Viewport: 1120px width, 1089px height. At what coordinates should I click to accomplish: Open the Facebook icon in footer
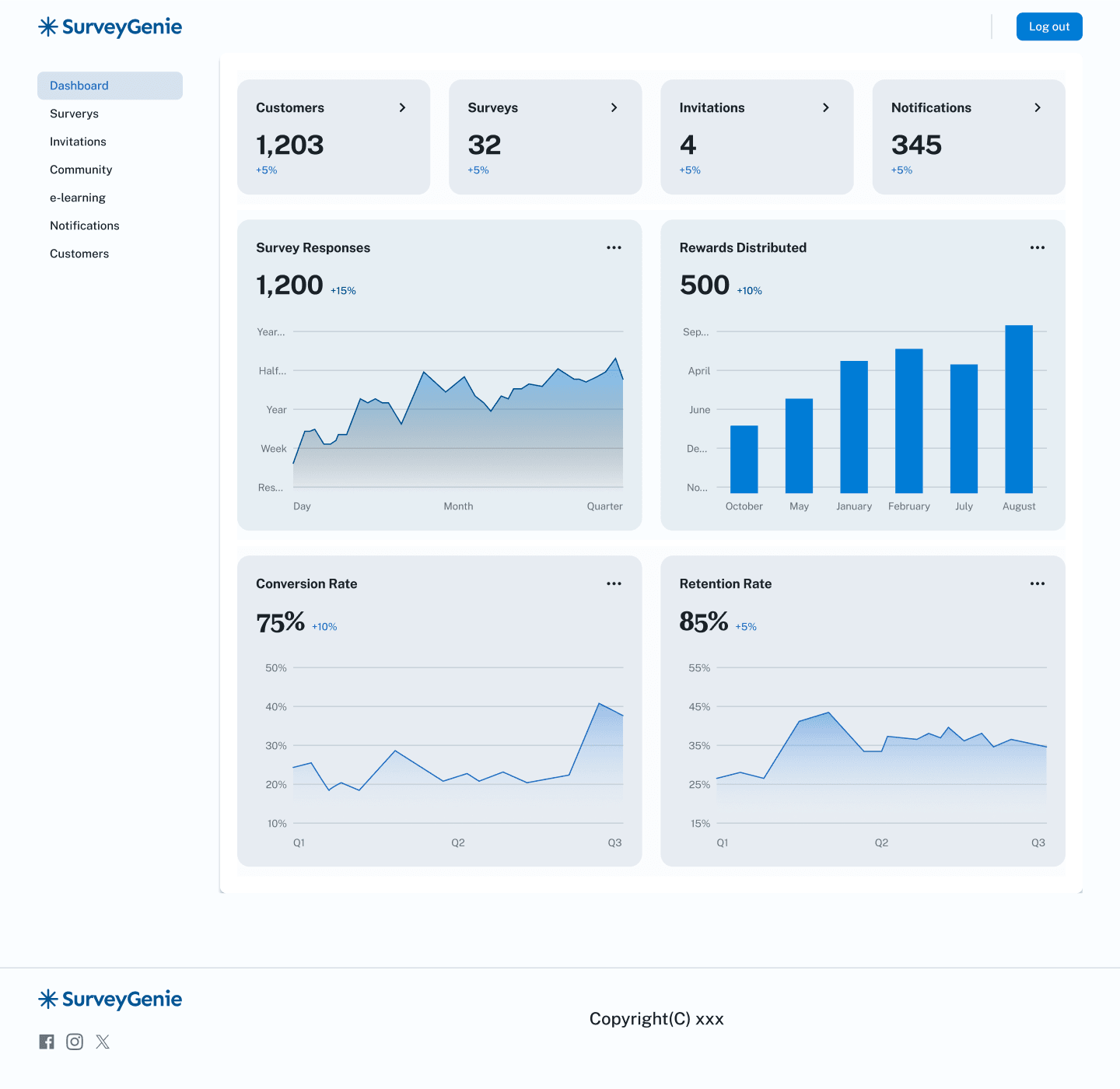(47, 1042)
